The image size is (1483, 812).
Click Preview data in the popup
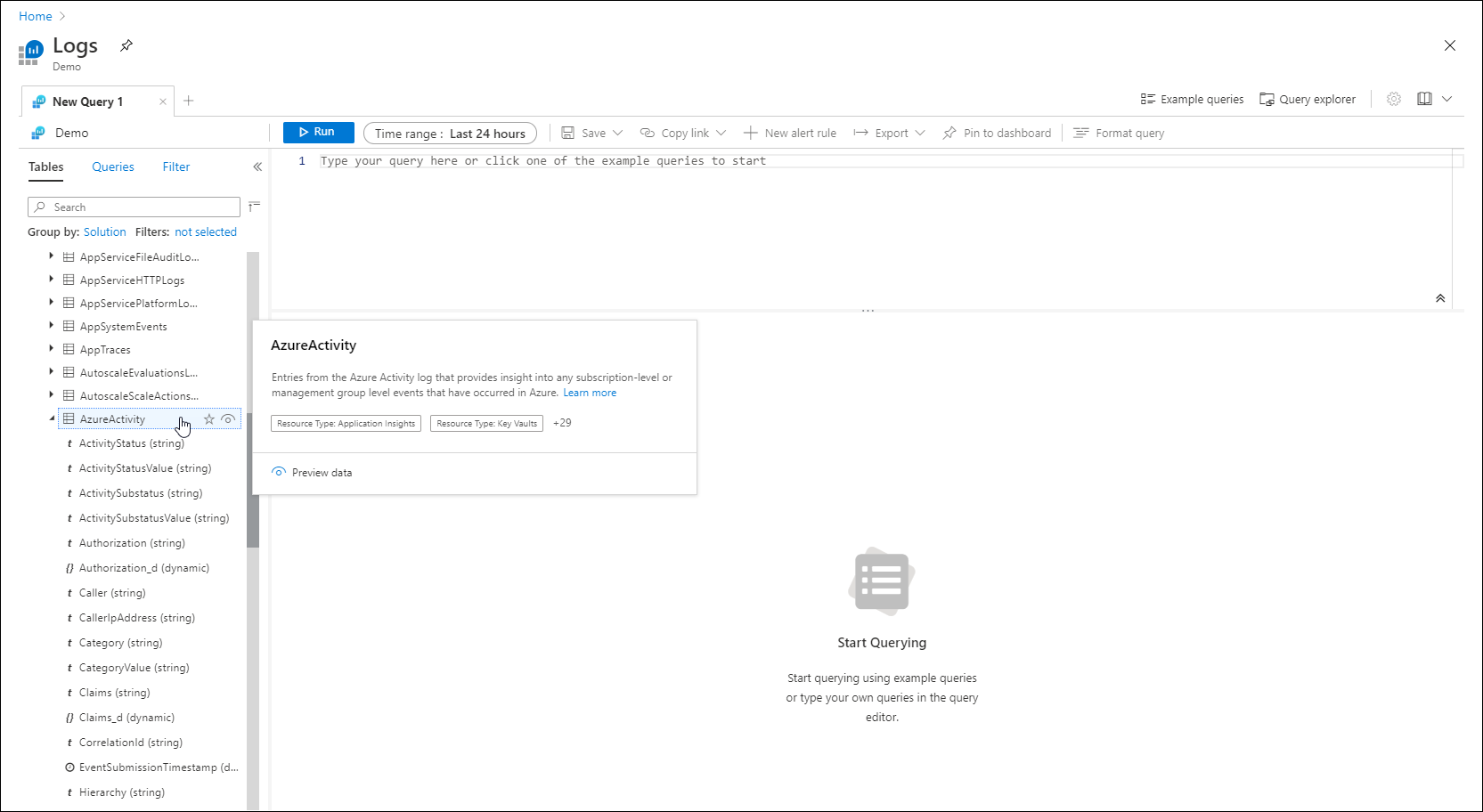click(312, 473)
